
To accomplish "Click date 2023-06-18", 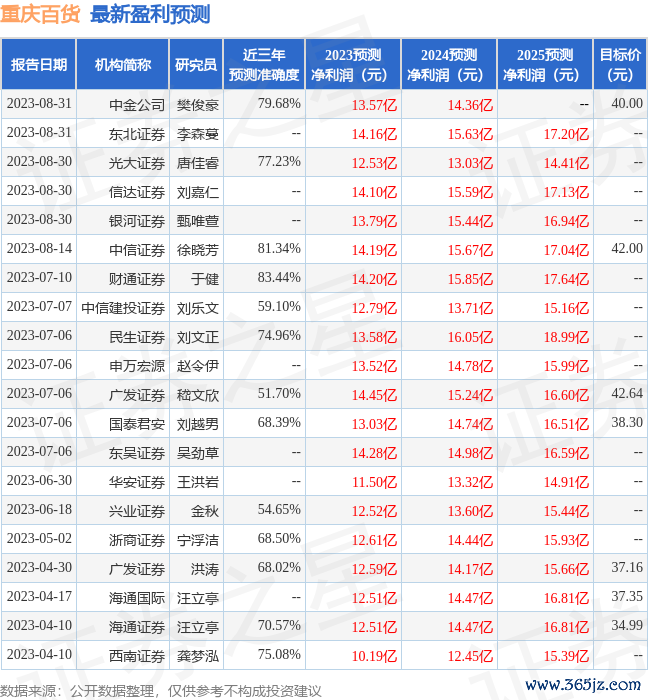I will pyautogui.click(x=39, y=510).
